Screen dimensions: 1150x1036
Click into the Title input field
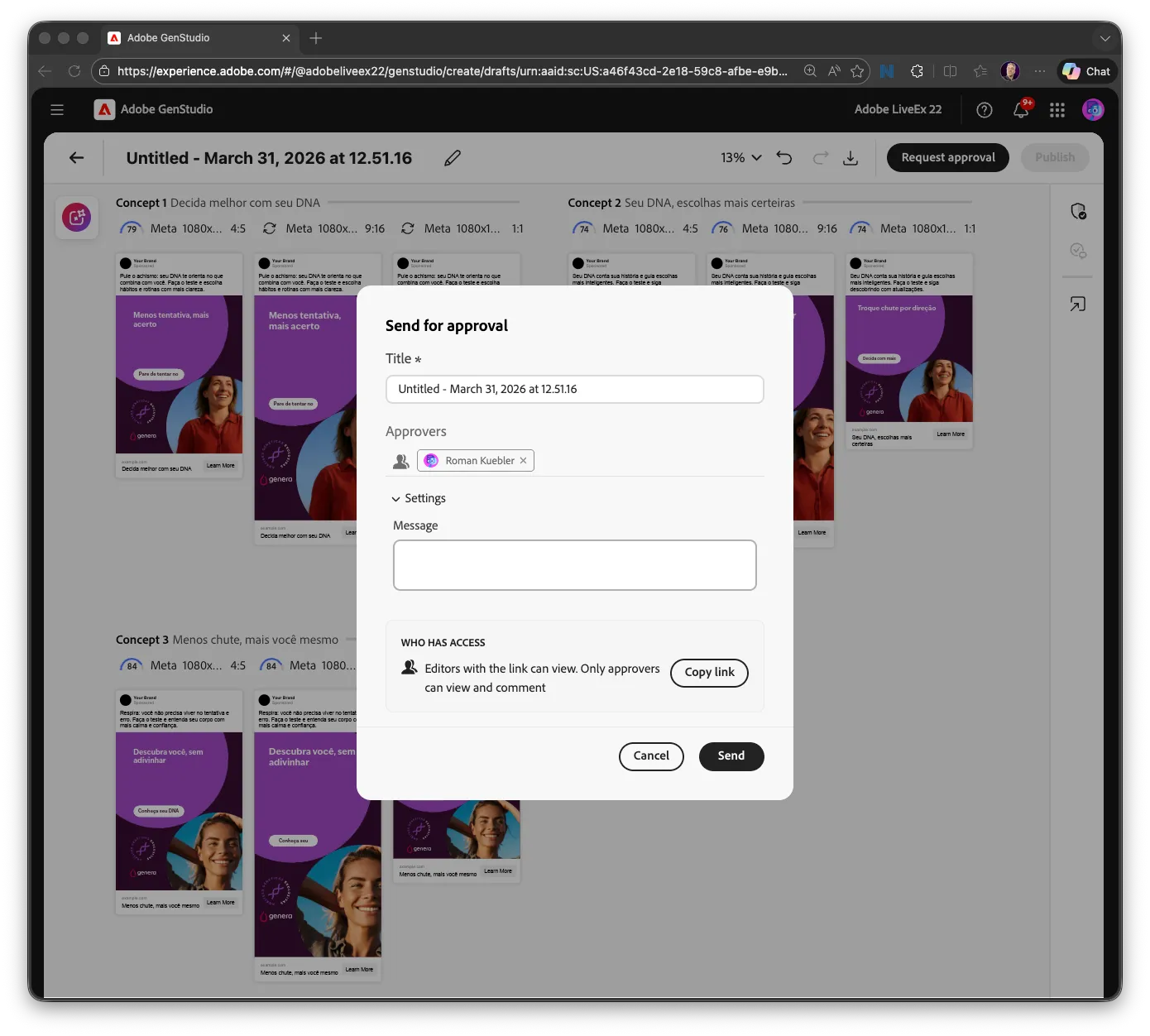575,389
